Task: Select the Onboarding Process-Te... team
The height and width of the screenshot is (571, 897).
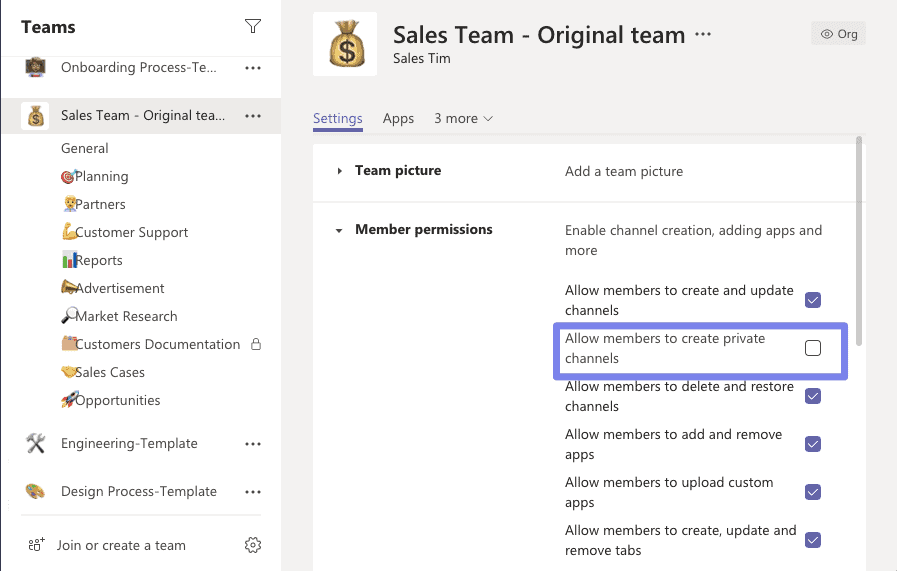Action: pyautogui.click(x=138, y=68)
